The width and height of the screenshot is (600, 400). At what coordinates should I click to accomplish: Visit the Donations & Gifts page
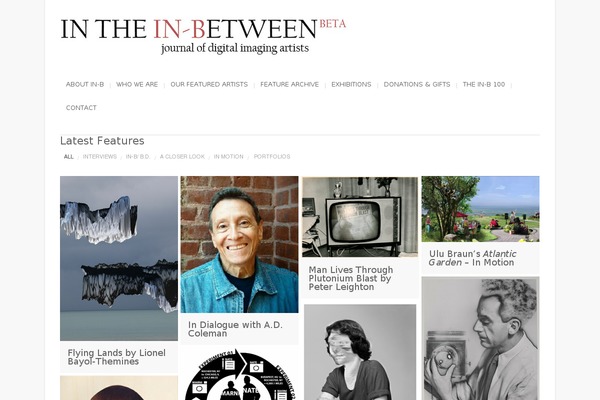coord(417,84)
